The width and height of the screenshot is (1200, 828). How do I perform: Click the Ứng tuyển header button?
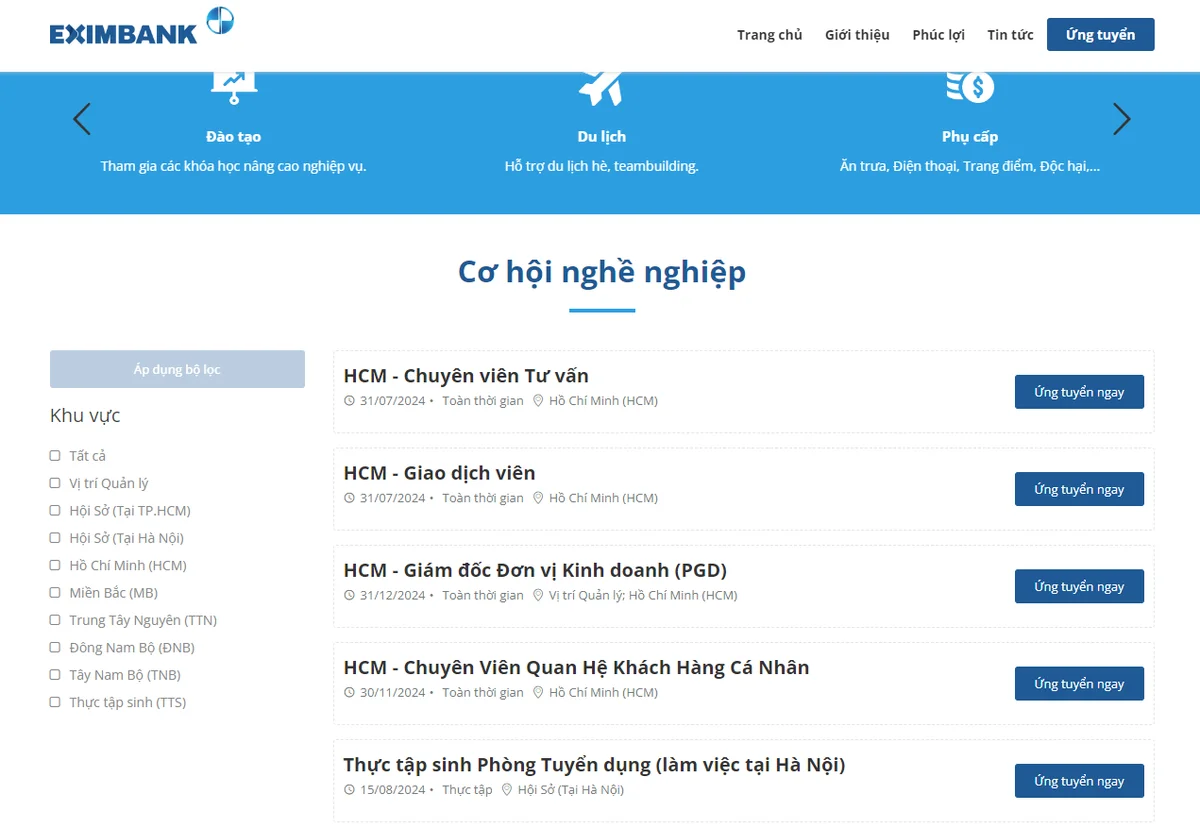point(1100,35)
